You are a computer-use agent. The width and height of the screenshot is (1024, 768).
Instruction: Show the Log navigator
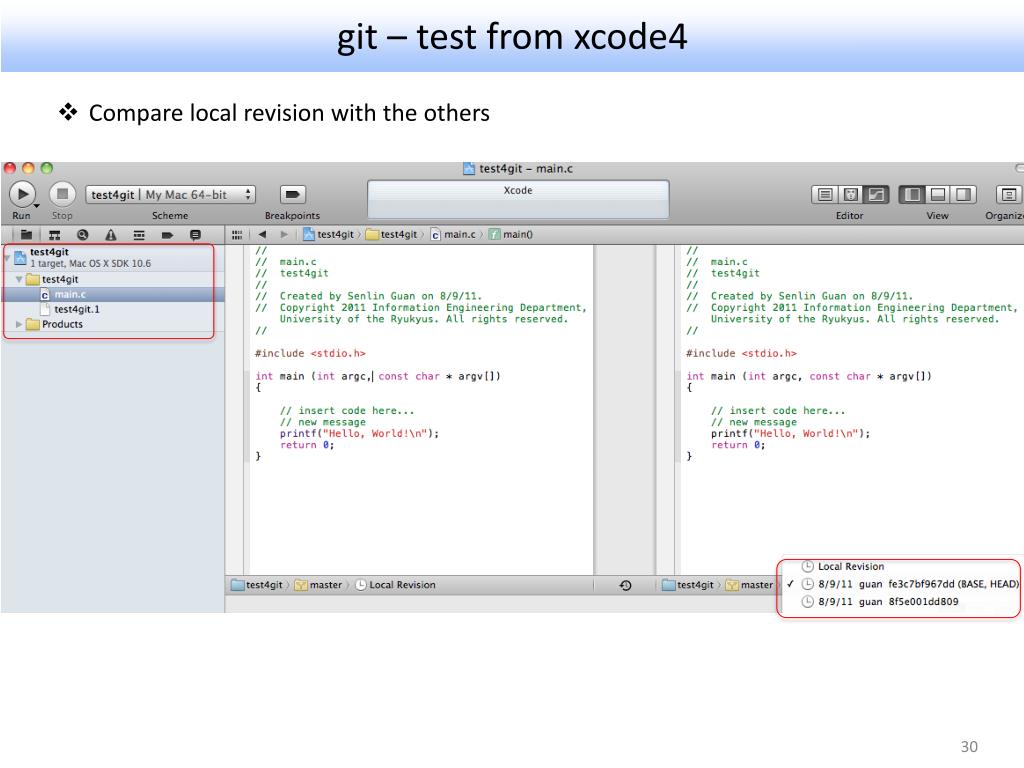pos(195,234)
